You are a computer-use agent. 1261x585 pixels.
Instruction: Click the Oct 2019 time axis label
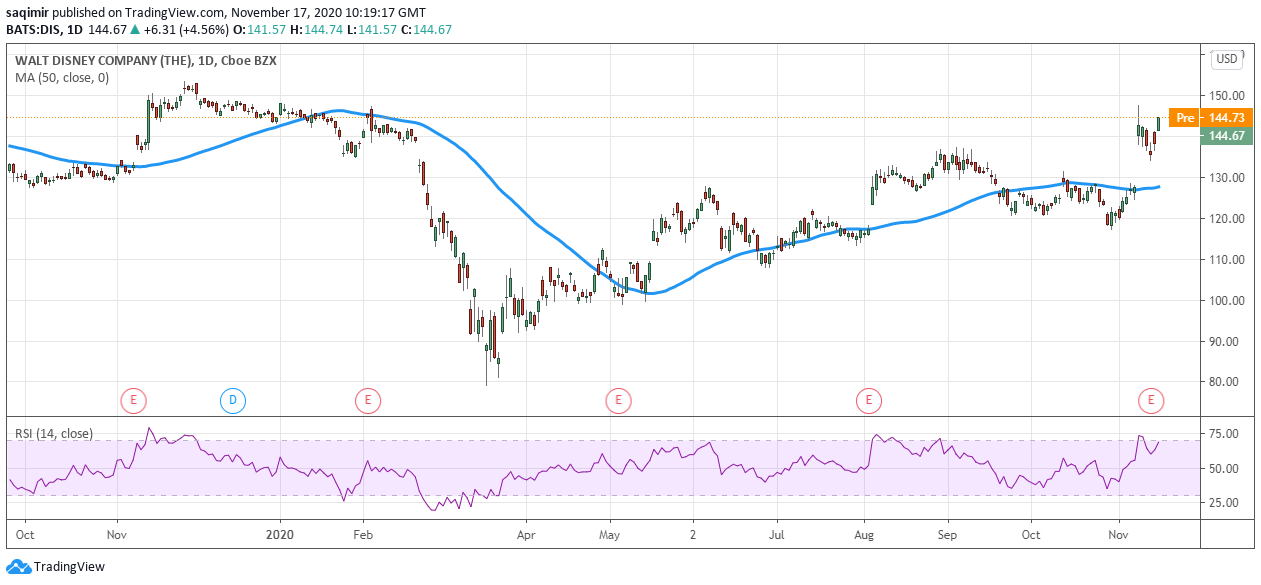[25, 535]
